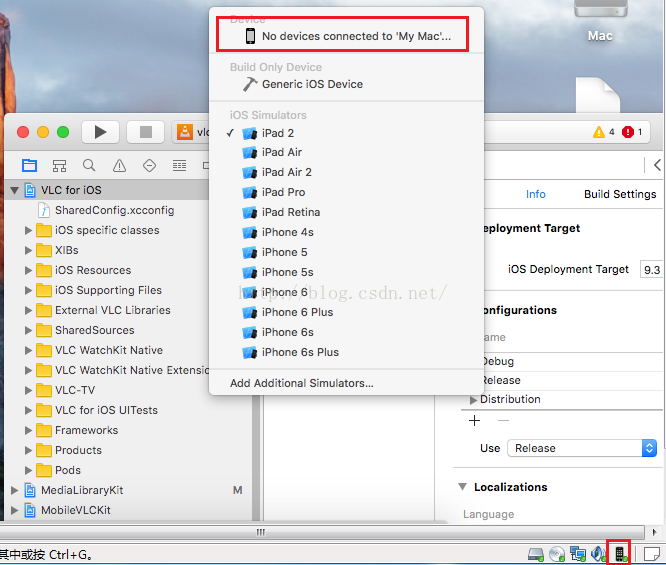Viewport: 666px width, 565px height.
Task: Click the back chevron in editor jump bar
Action: 657,165
